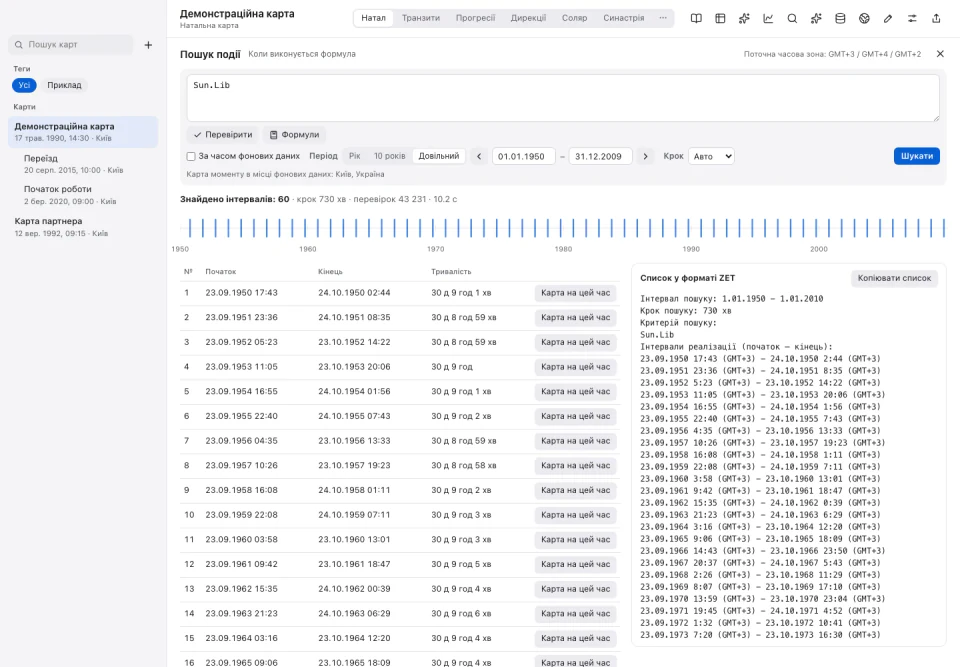Click the Шукати button
960x667 pixels.
(917, 156)
